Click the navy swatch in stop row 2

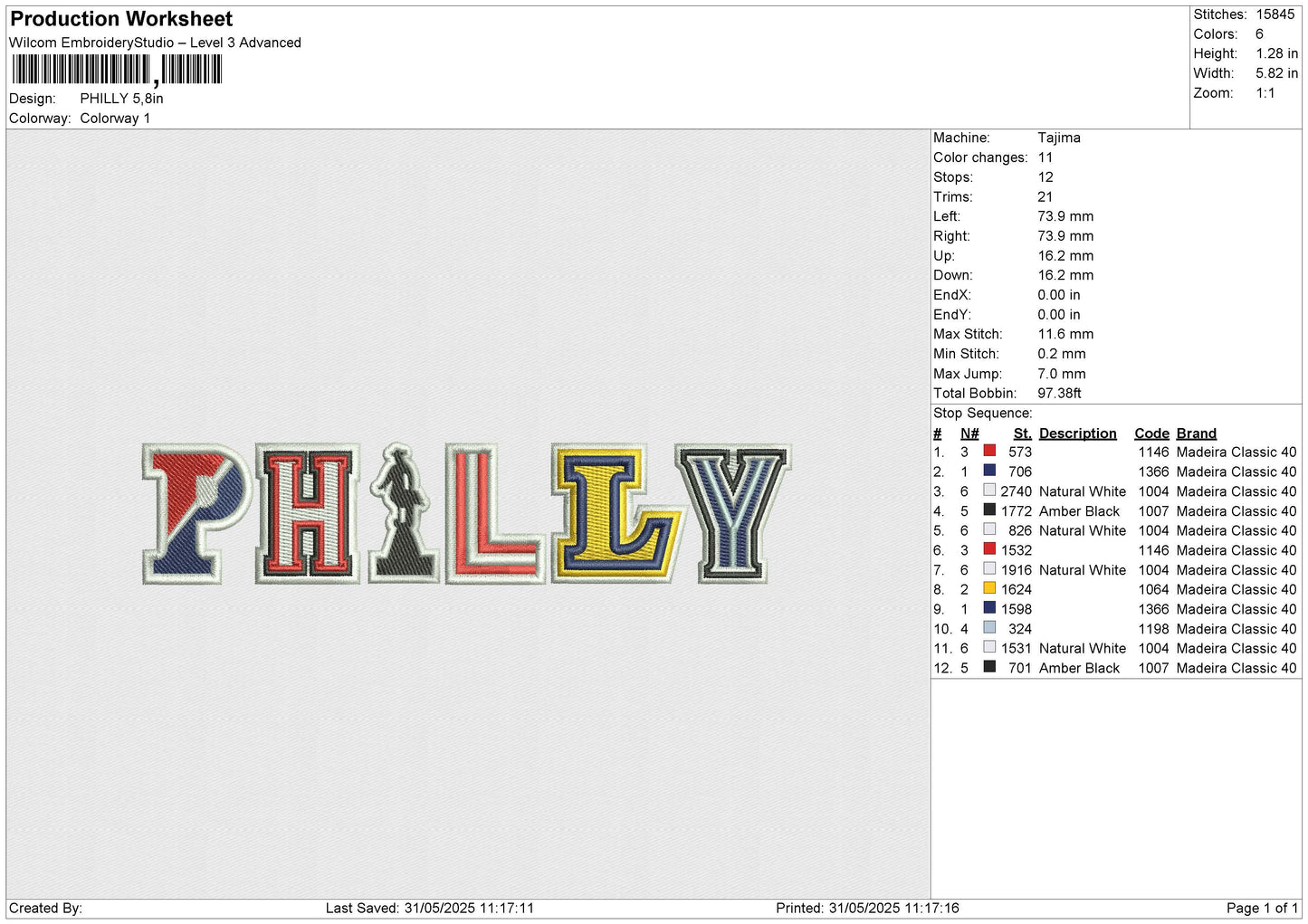coord(989,471)
